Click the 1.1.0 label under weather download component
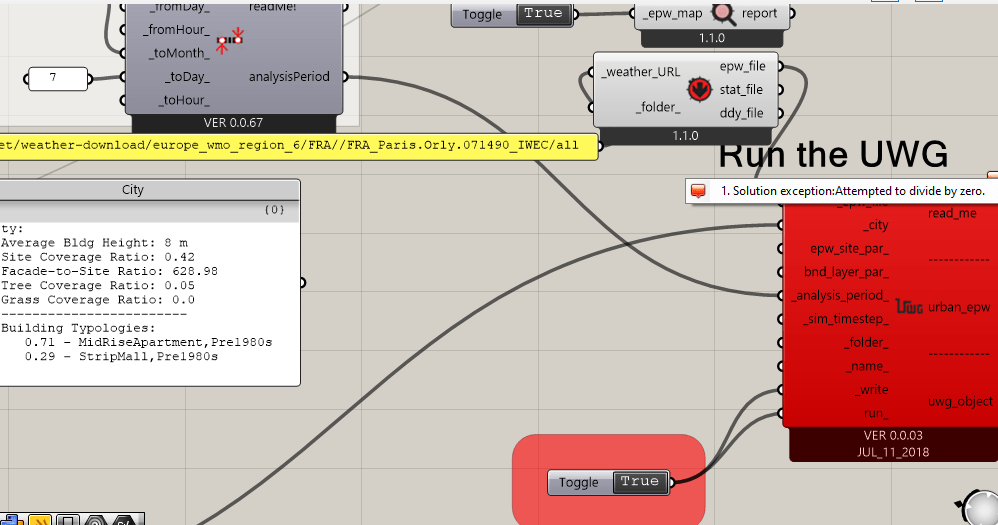Screen dimensions: 998x525 [x=685, y=136]
